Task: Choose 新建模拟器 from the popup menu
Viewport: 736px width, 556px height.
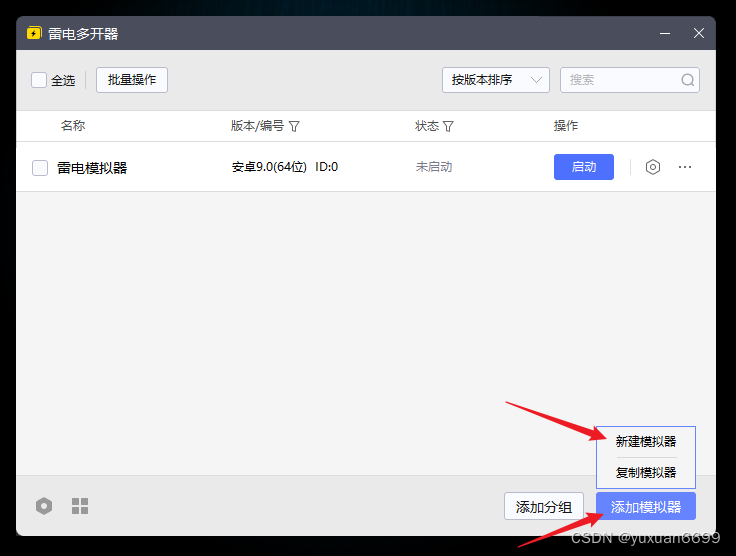Action: click(x=645, y=442)
